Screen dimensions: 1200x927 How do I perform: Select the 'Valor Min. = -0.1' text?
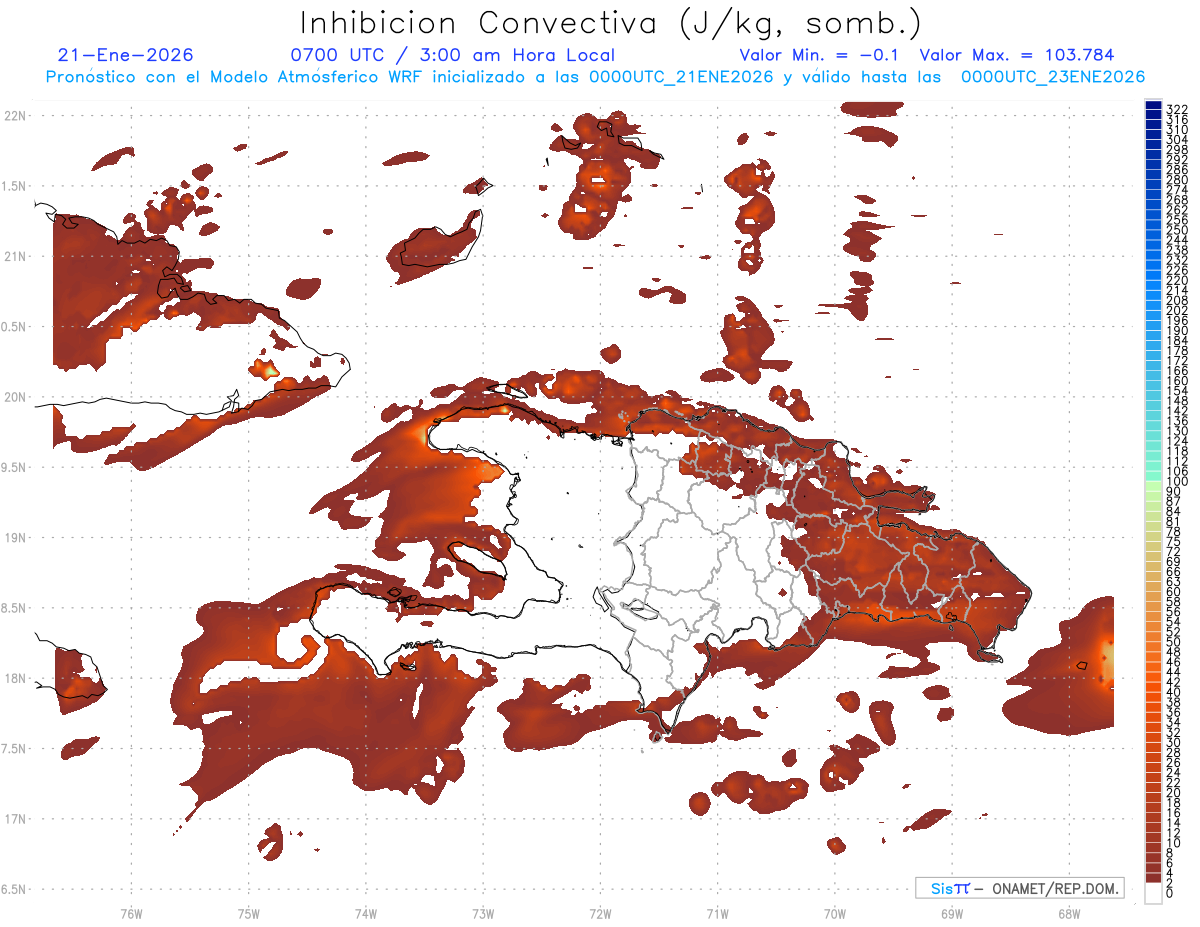pos(820,55)
